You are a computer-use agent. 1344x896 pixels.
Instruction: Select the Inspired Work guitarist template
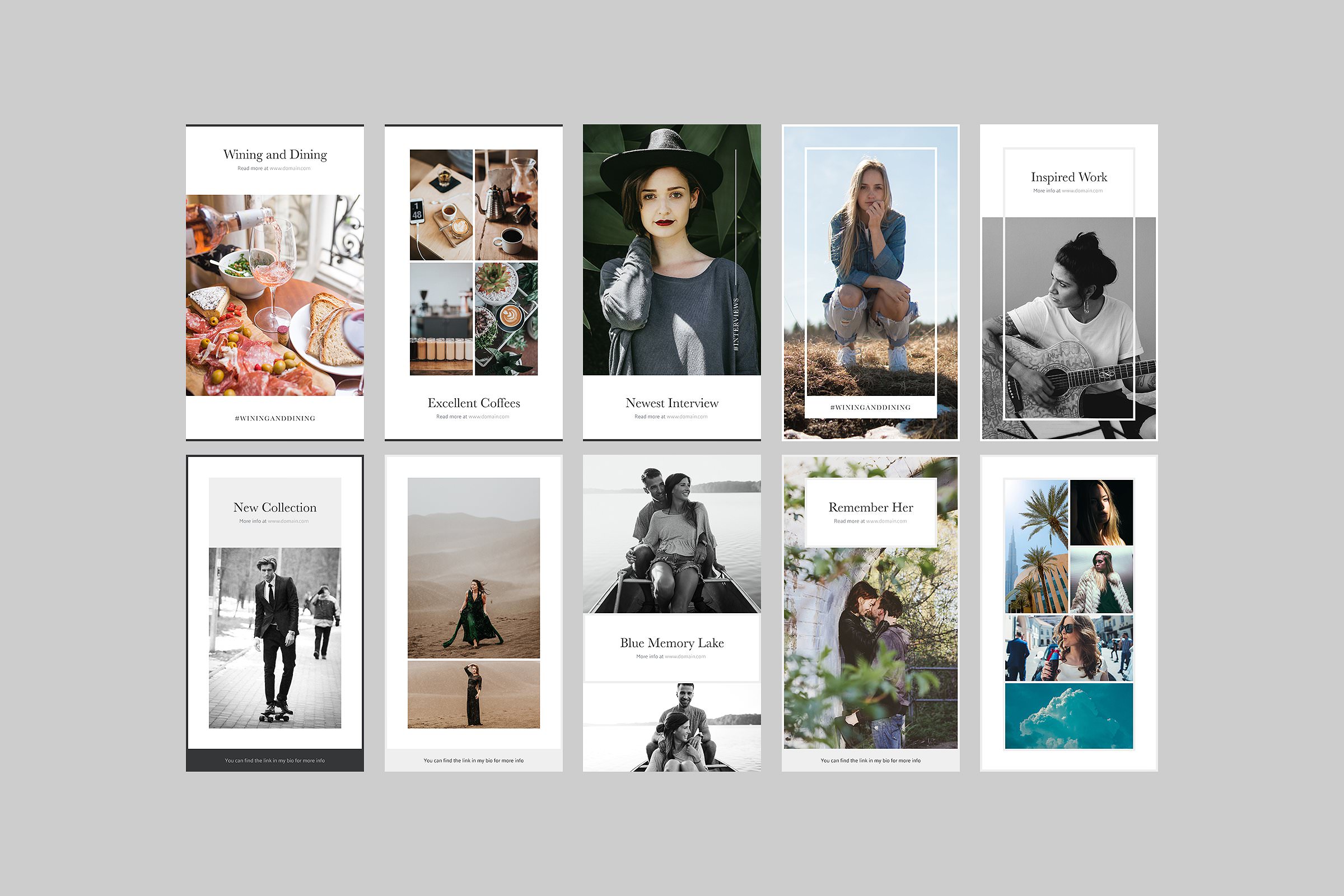[1069, 282]
